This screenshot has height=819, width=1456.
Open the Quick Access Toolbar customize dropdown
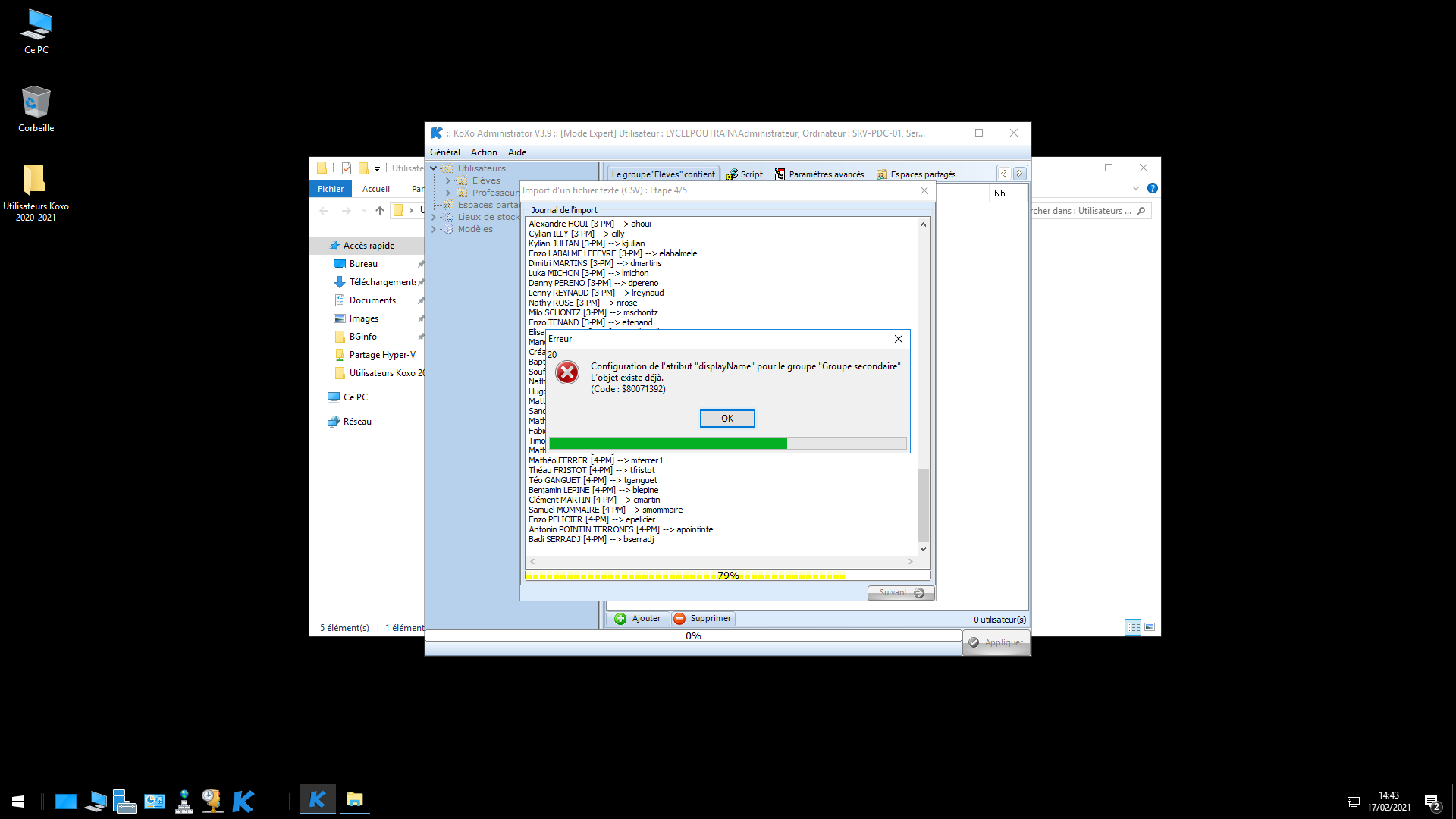point(377,168)
